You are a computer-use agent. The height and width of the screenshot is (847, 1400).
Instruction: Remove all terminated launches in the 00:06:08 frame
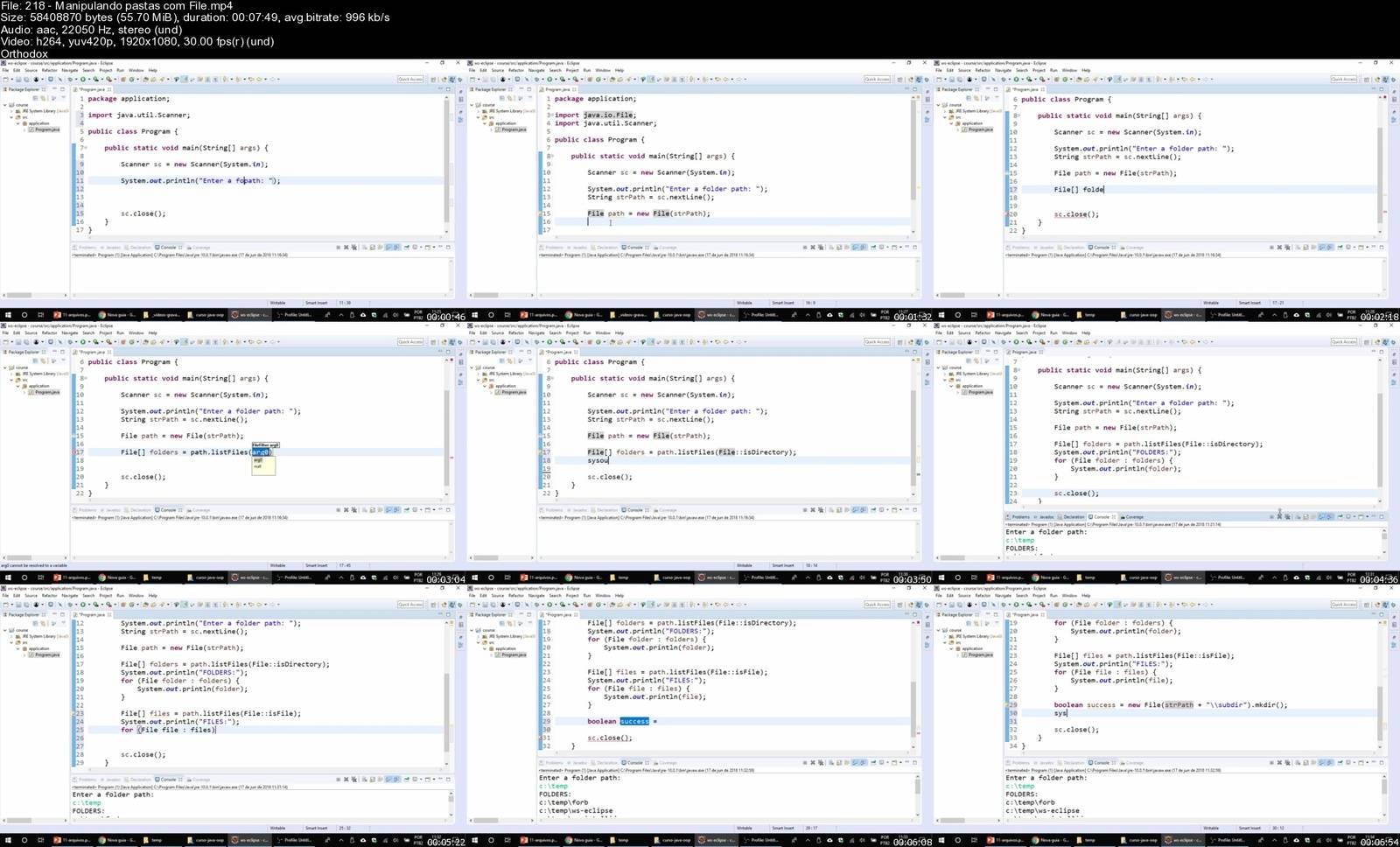821,762
